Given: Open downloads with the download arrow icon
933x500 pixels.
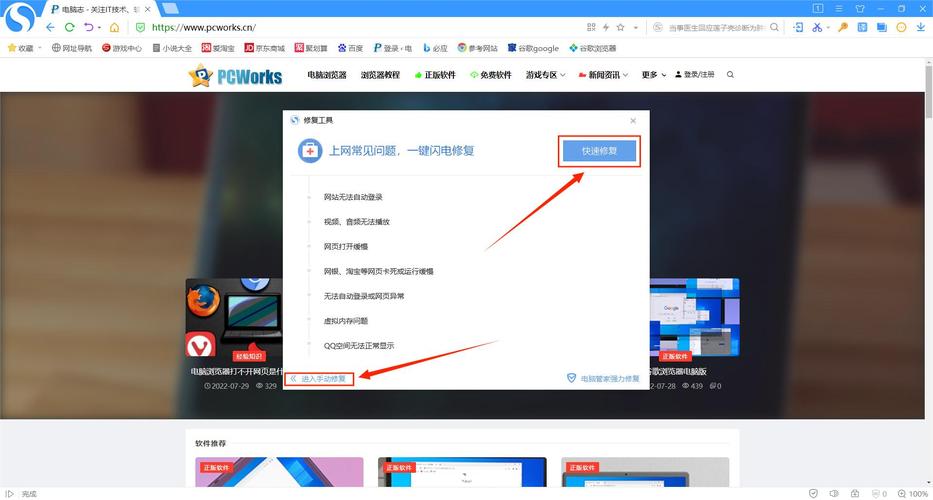Looking at the screenshot, I should coord(921,27).
